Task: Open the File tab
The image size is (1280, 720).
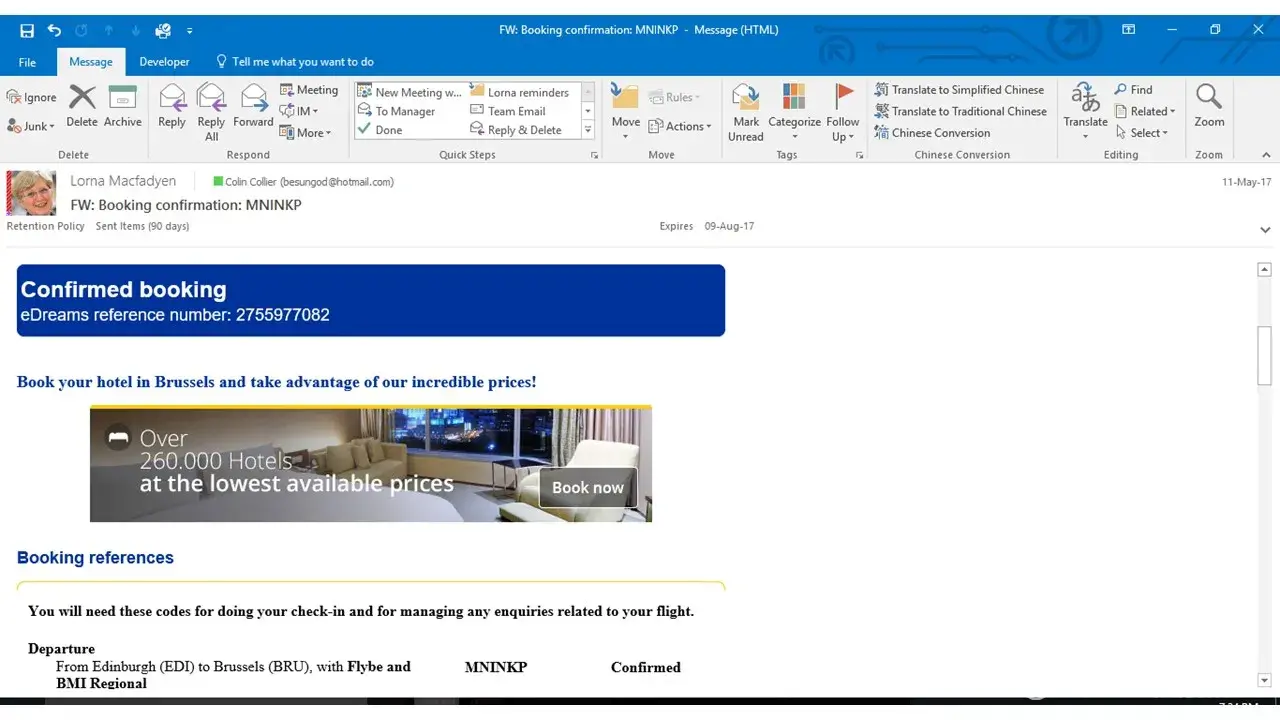Action: point(27,62)
